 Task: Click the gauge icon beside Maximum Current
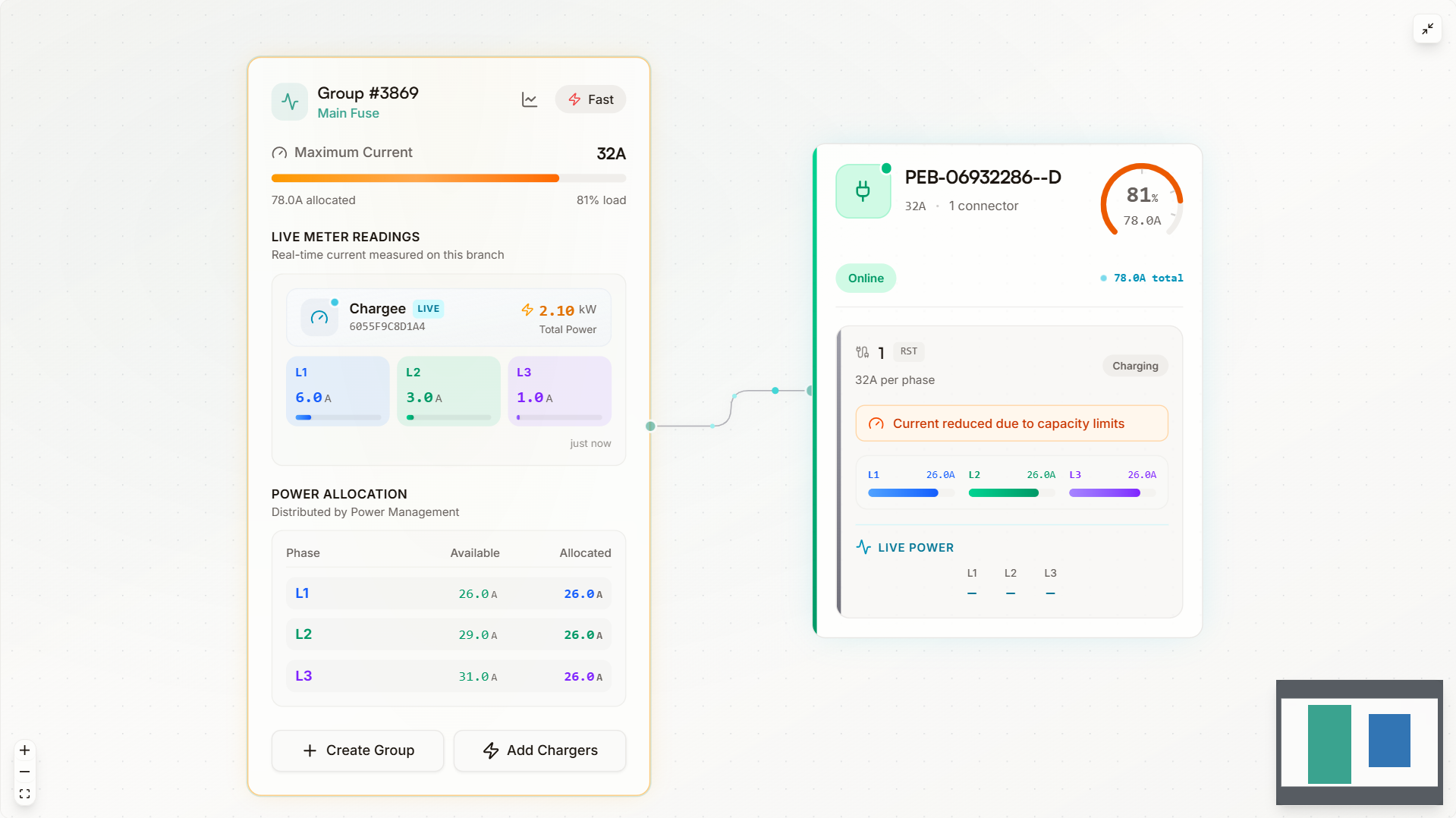click(x=279, y=153)
